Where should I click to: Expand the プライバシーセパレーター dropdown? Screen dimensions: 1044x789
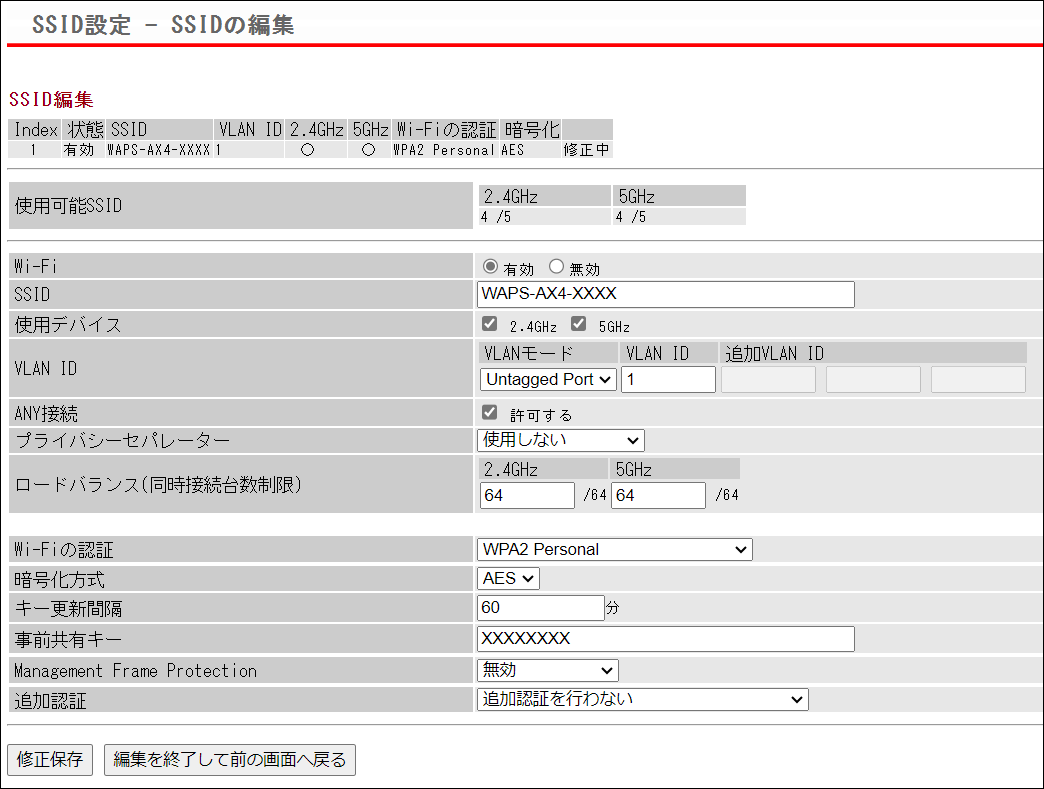click(561, 440)
